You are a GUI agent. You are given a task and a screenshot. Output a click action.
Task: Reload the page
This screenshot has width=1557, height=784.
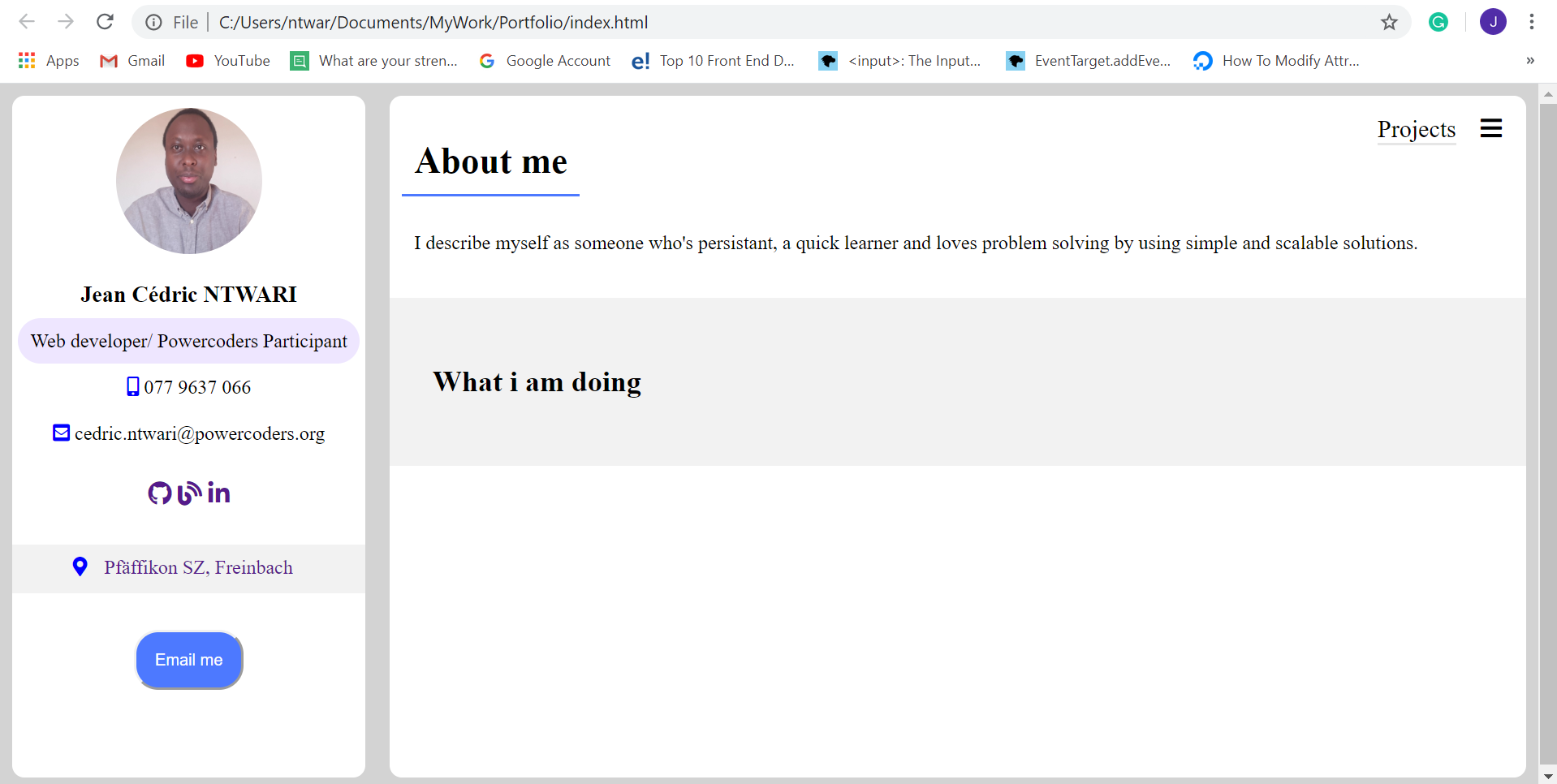(x=105, y=22)
